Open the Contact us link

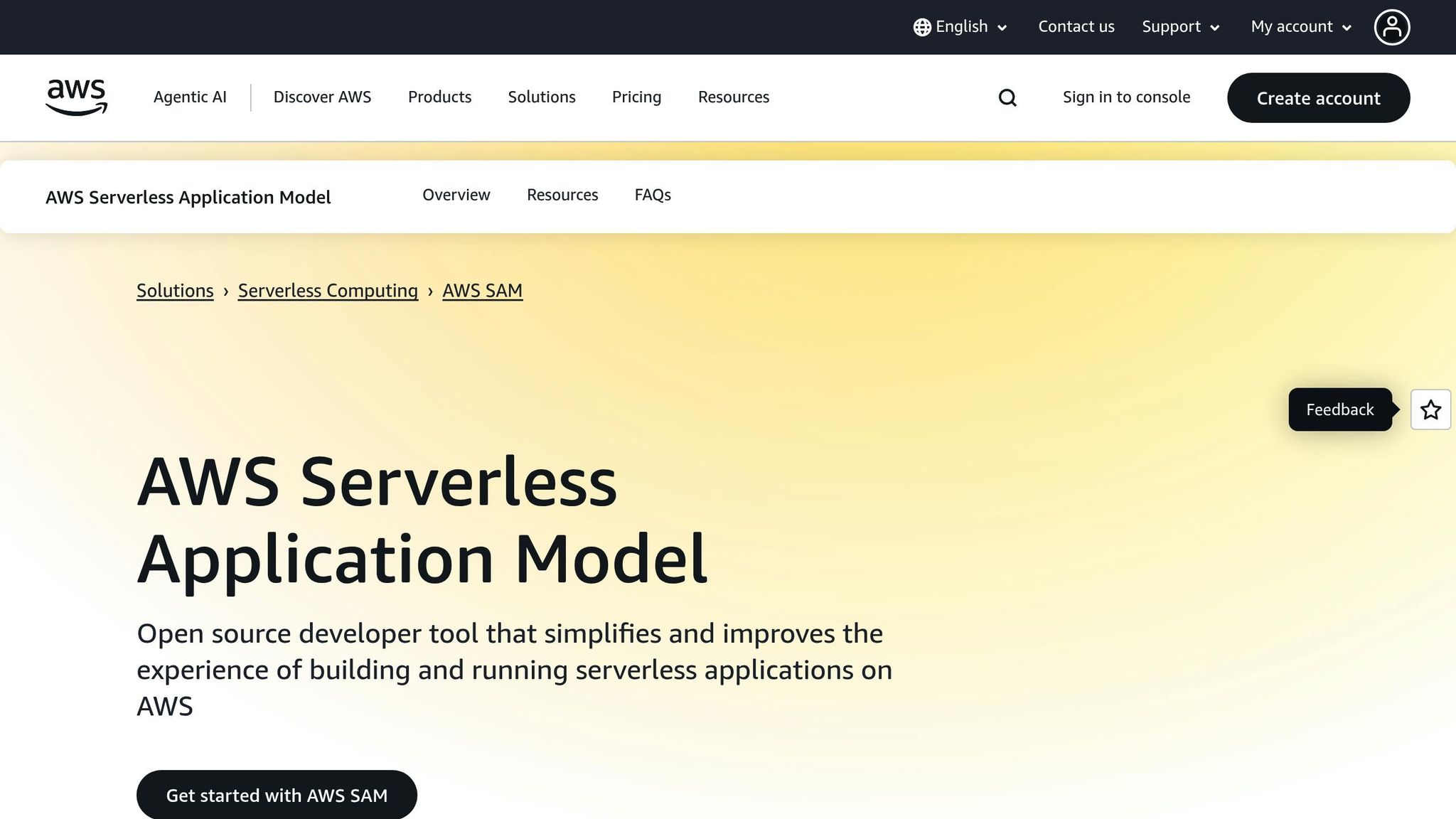(1076, 27)
